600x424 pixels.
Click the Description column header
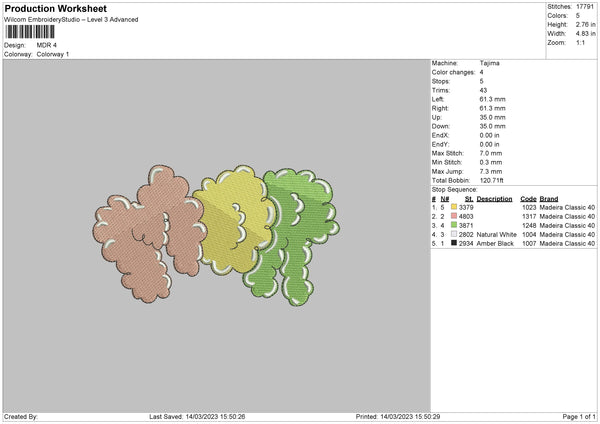[494, 199]
